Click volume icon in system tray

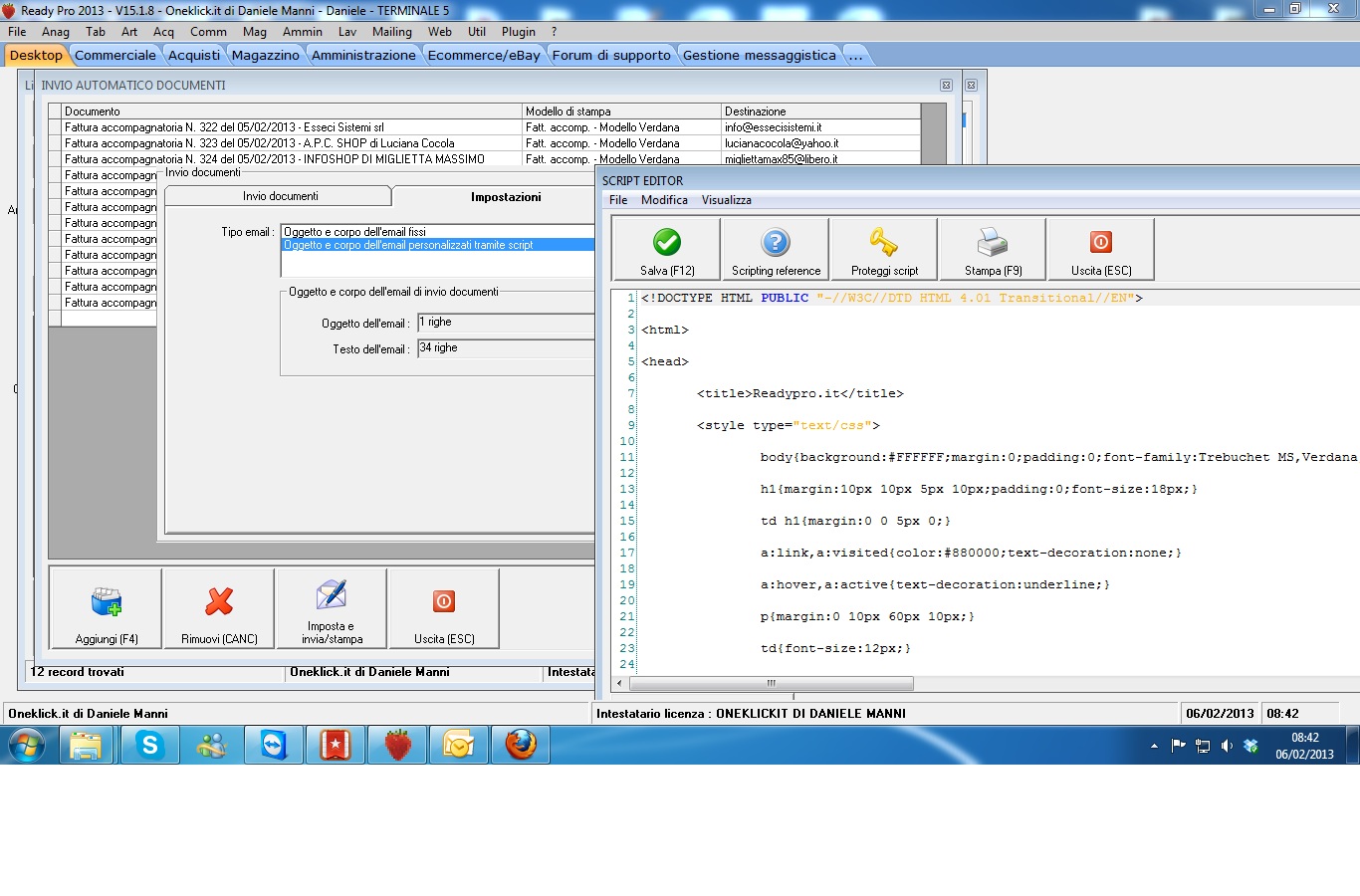click(x=1227, y=746)
